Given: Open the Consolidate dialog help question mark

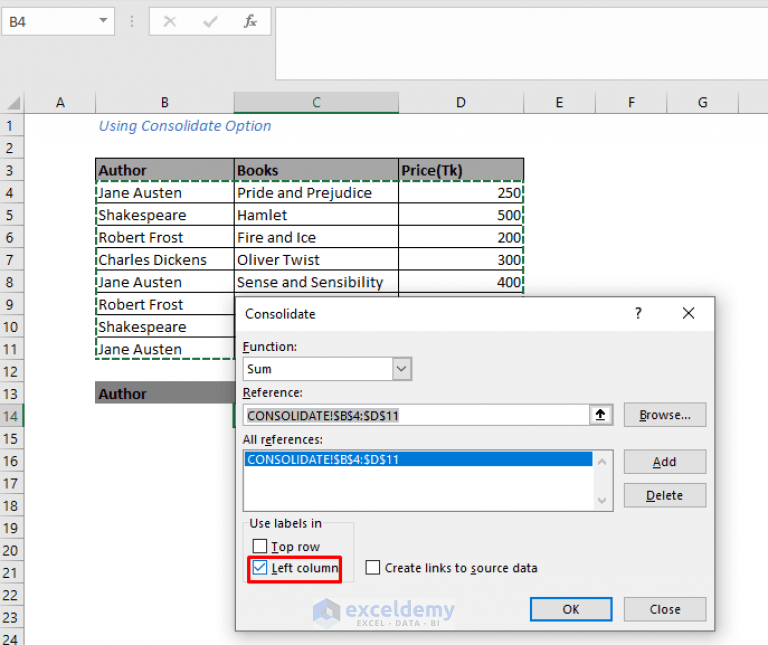Looking at the screenshot, I should click(638, 313).
